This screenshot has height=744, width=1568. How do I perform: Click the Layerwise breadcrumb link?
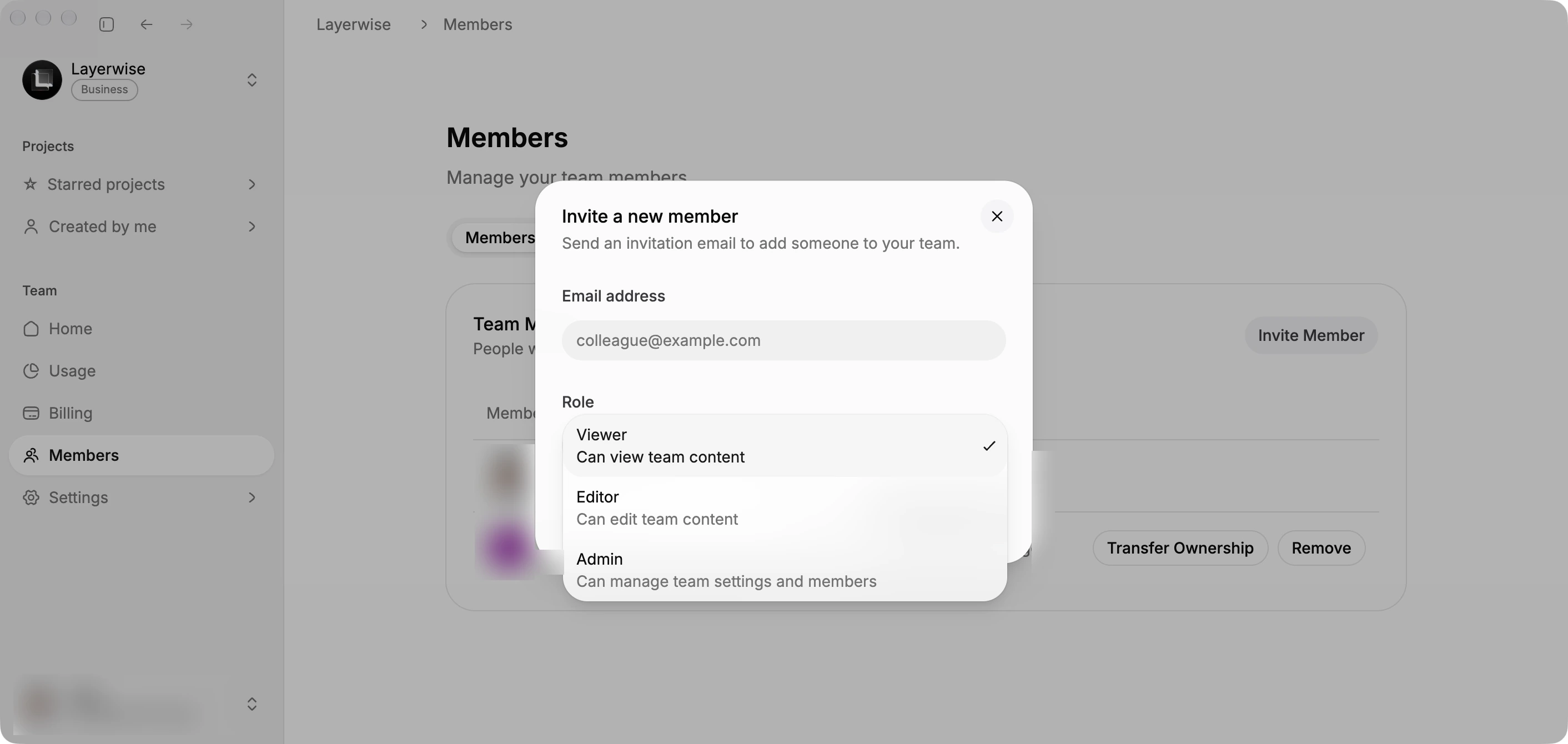353,24
